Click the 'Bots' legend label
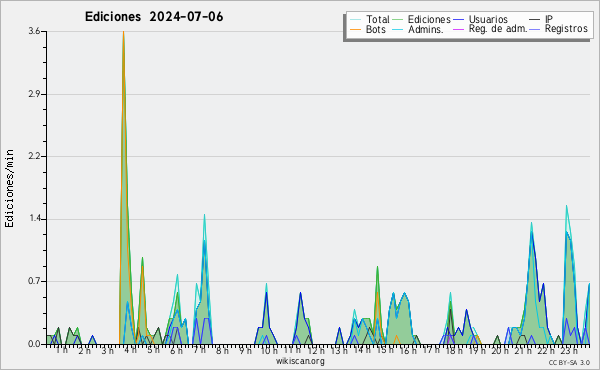This screenshot has width=600, height=370. point(375,29)
